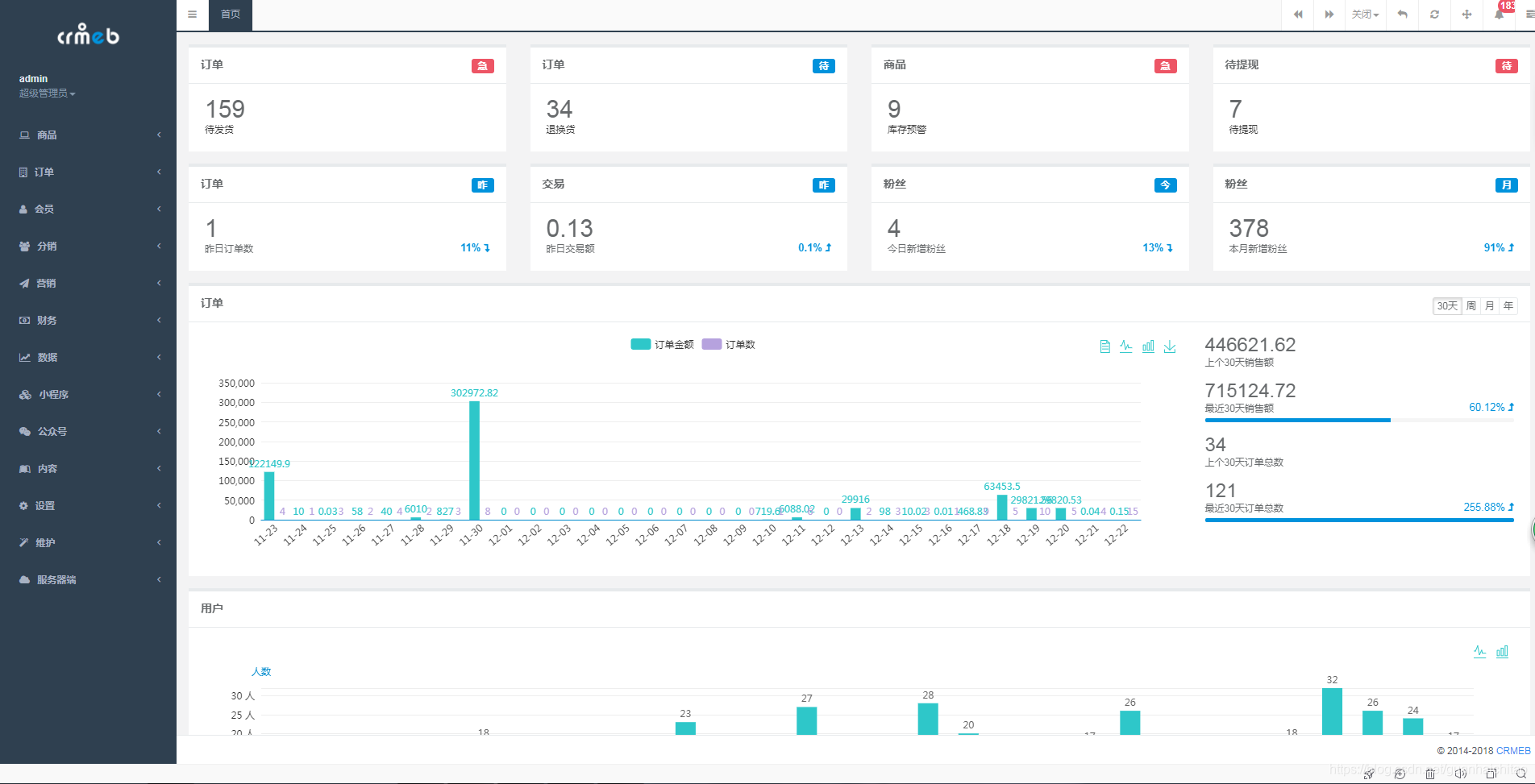1535x784 pixels.
Task: Click the 715124.72 recent sales value
Action: [x=1250, y=391]
